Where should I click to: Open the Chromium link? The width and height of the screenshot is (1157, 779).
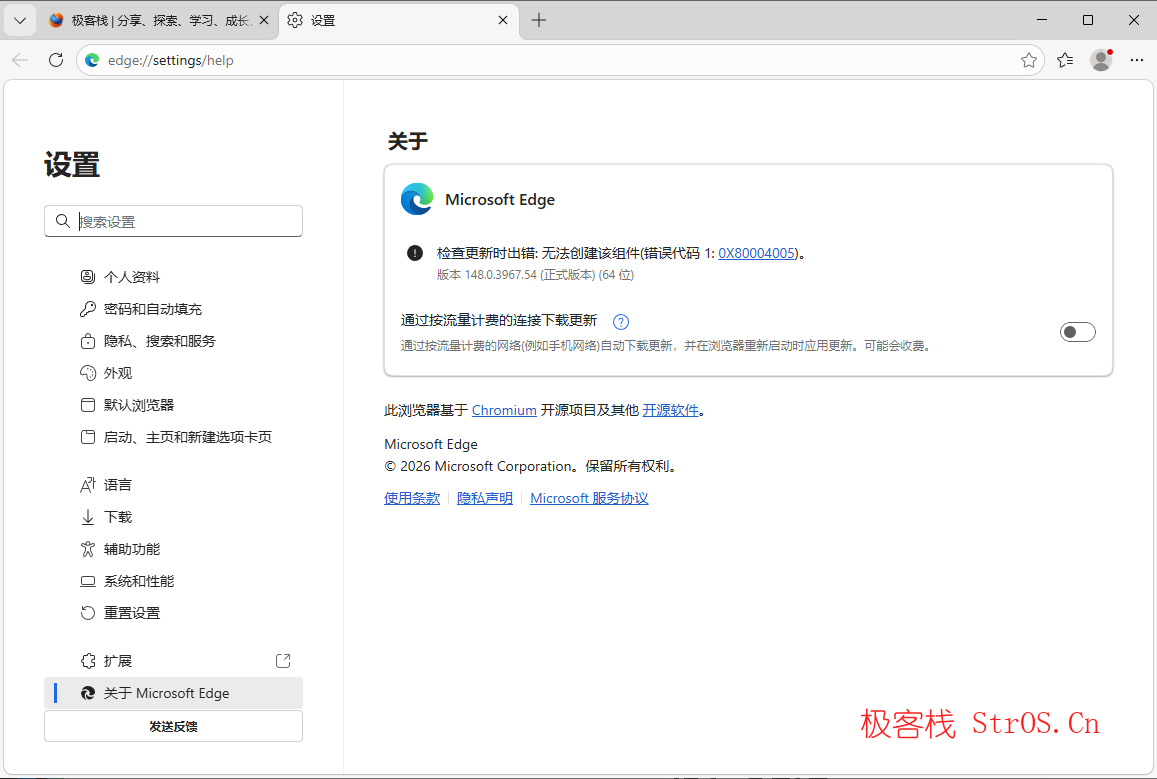pyautogui.click(x=504, y=411)
